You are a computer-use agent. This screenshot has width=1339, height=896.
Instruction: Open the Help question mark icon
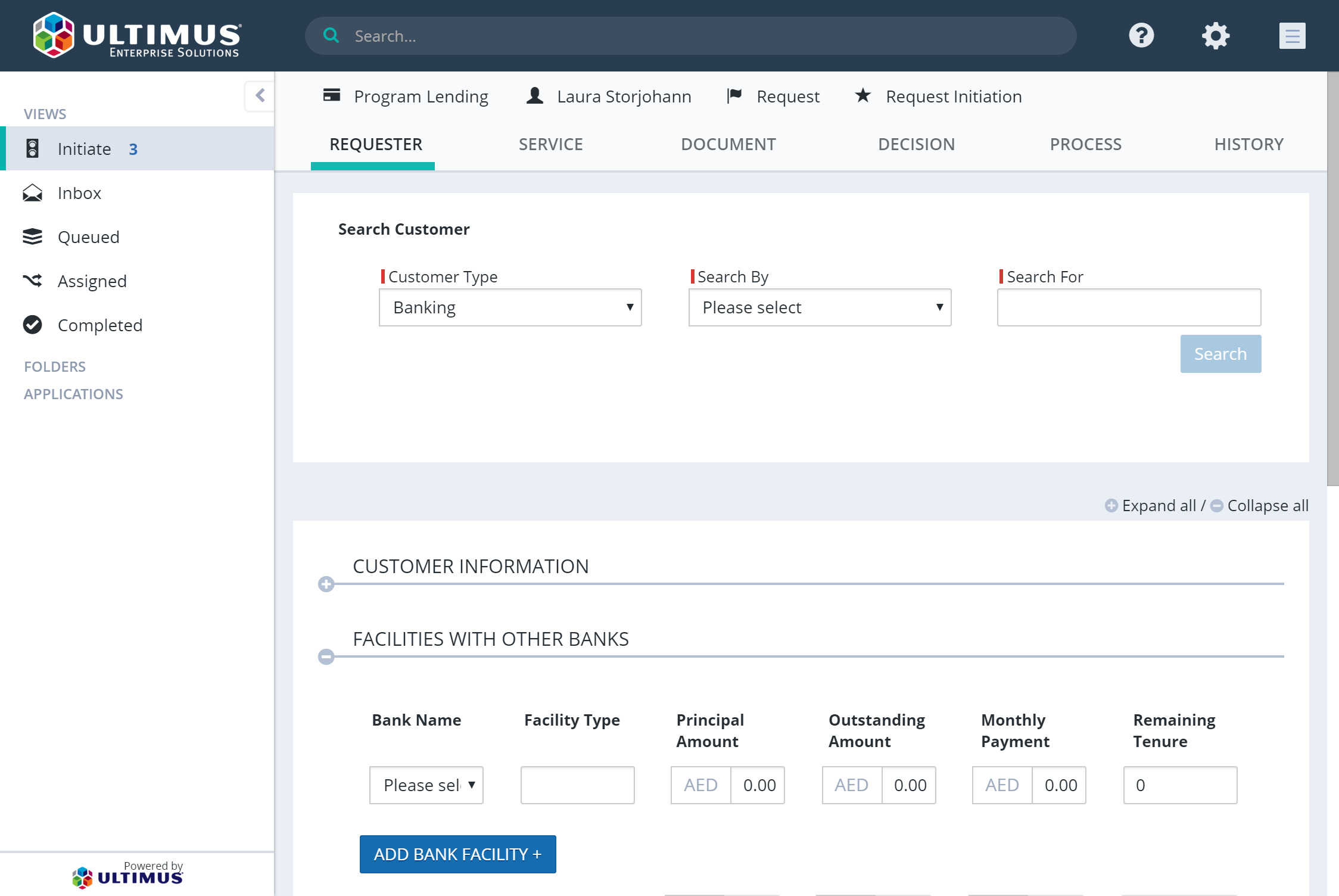[x=1141, y=36]
